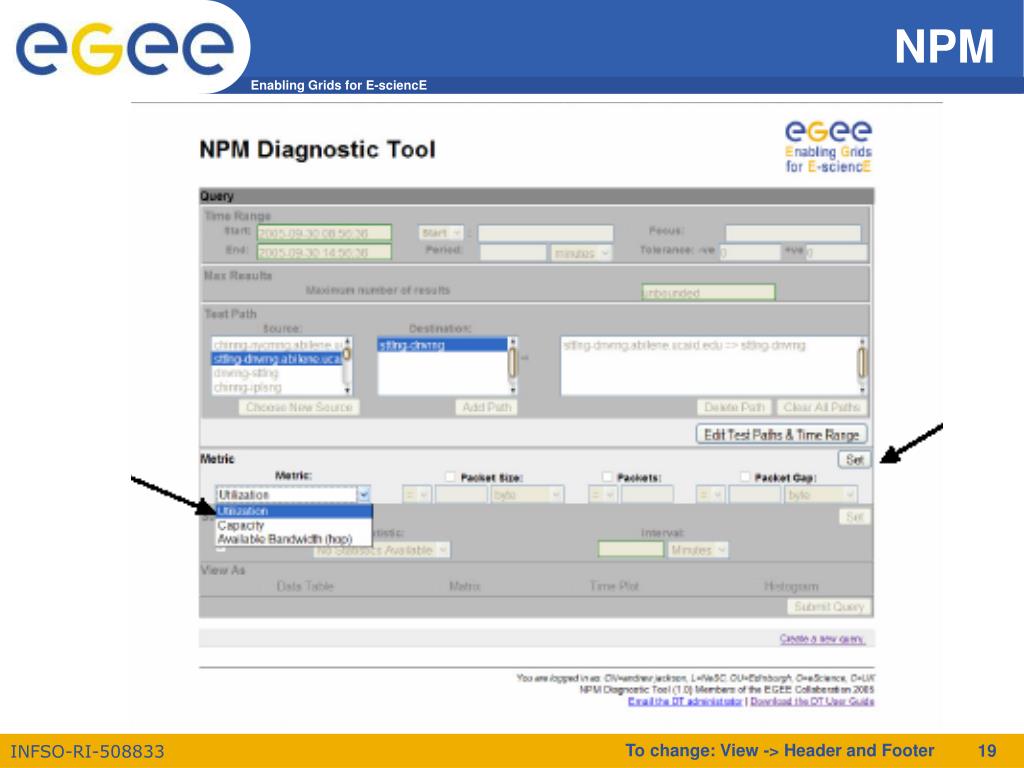1024x768 pixels.
Task: Choose Matrix under View As
Action: 464,586
